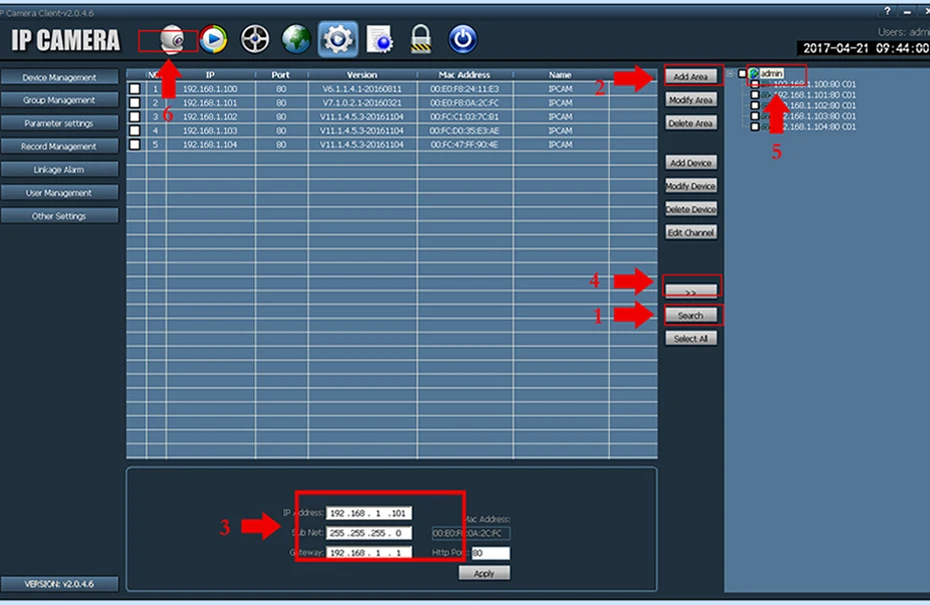Click the Version column header
The image size is (930, 605).
362,75
